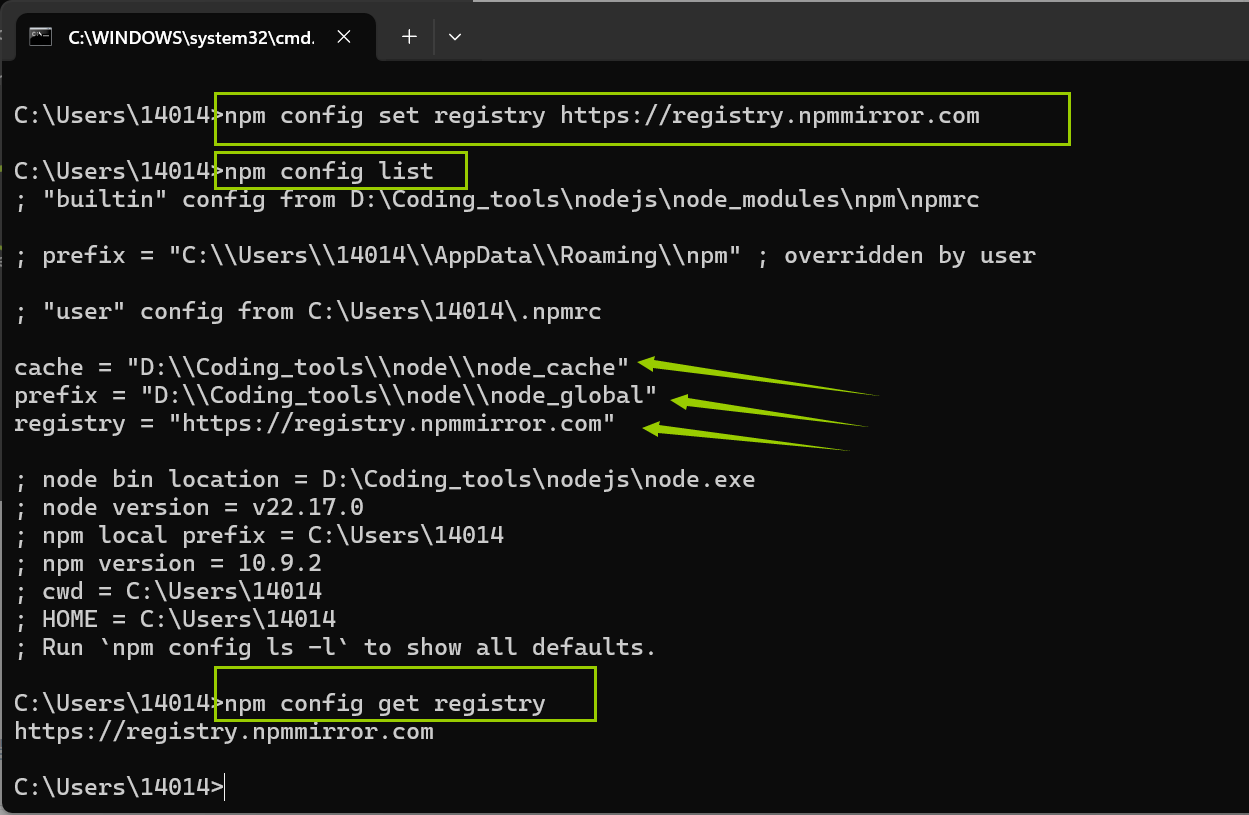This screenshot has height=815, width=1249.
Task: Click the 'HOME = C:\Users\14014' line
Action: 175,619
